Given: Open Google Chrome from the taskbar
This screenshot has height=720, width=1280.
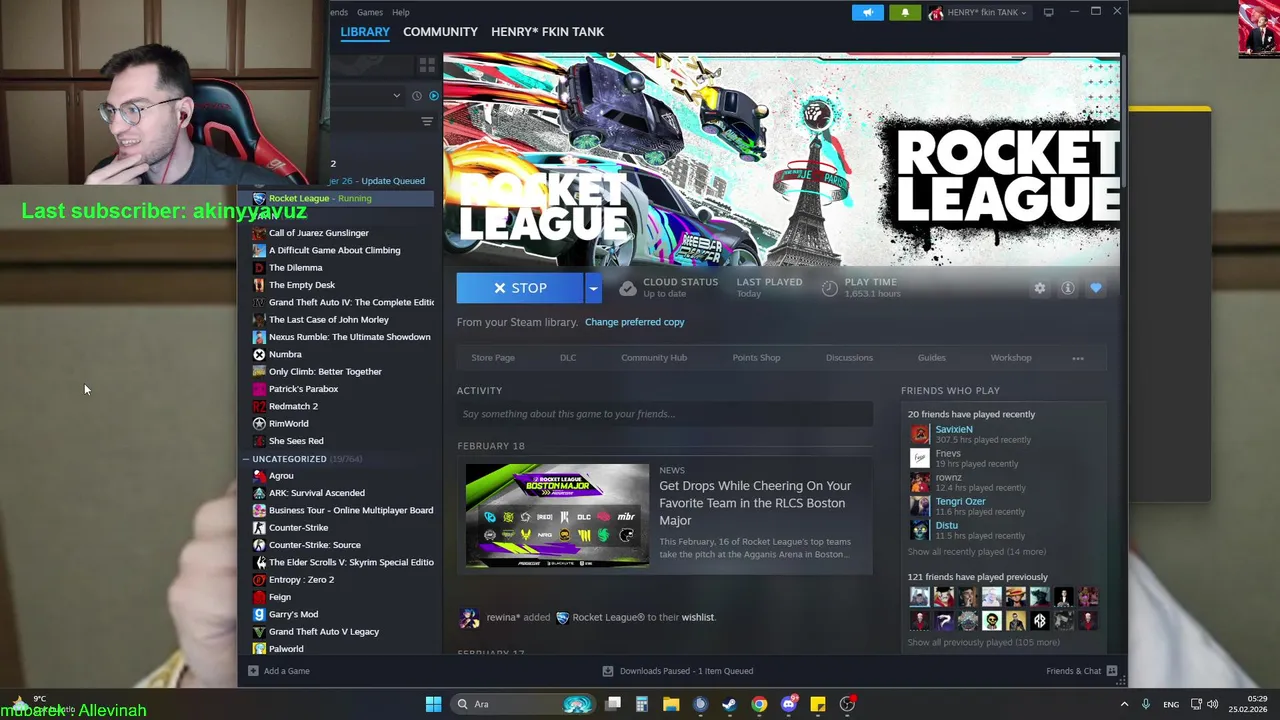Looking at the screenshot, I should coord(759,704).
